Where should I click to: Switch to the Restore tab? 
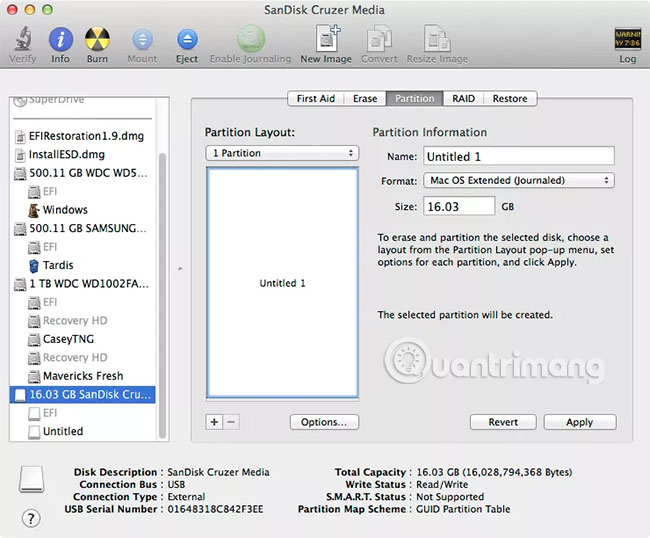coord(510,99)
